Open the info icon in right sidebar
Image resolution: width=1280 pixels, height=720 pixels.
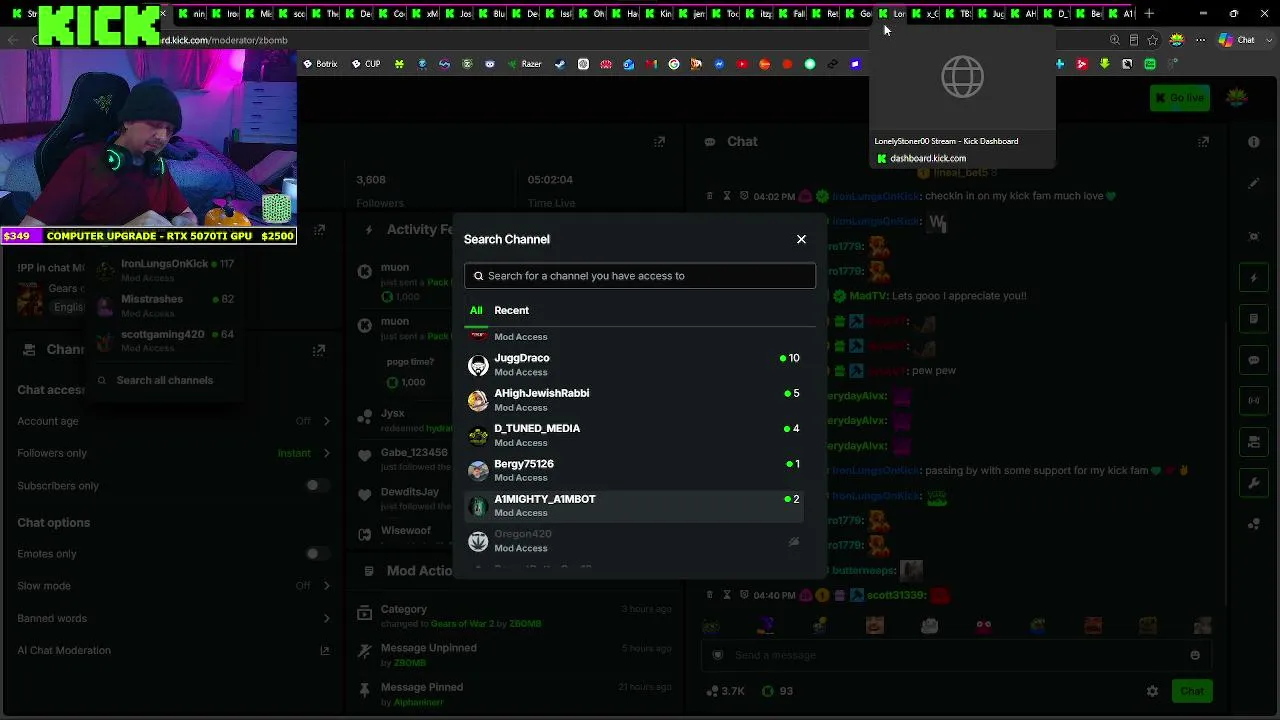tap(1254, 142)
